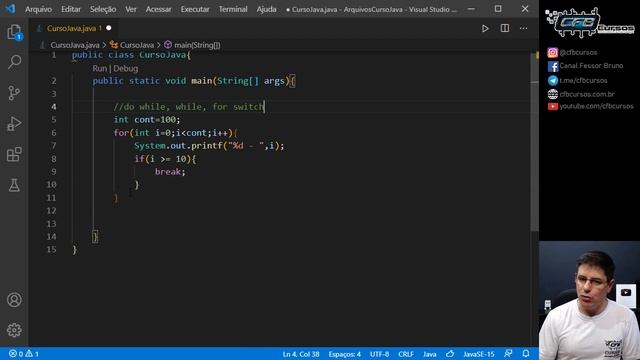Open the Accounts menu icon
This screenshot has height=360, width=640.
tap(14, 300)
